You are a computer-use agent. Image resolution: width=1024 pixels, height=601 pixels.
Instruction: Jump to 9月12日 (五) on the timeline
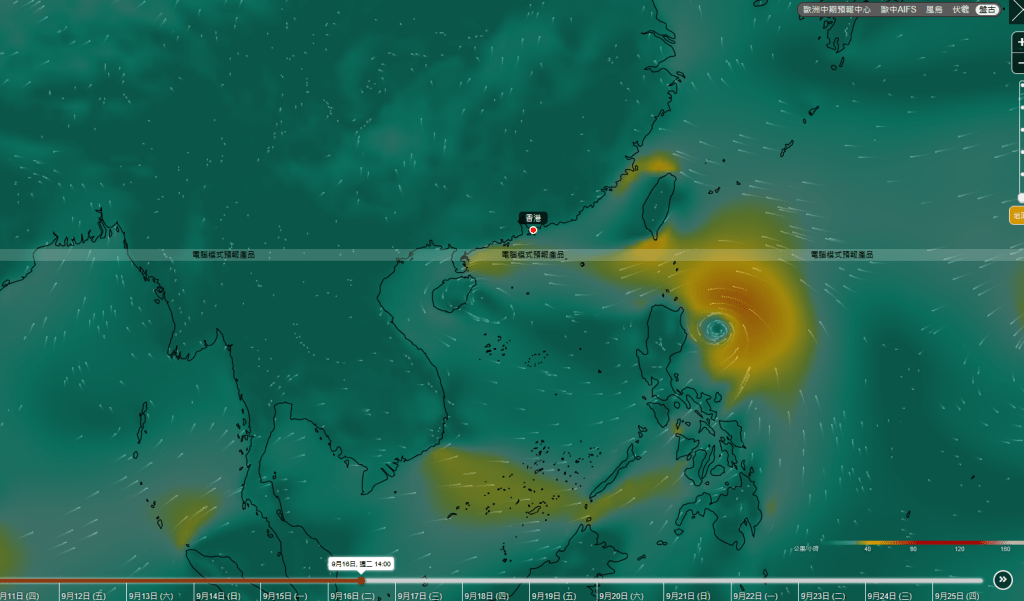(x=84, y=595)
